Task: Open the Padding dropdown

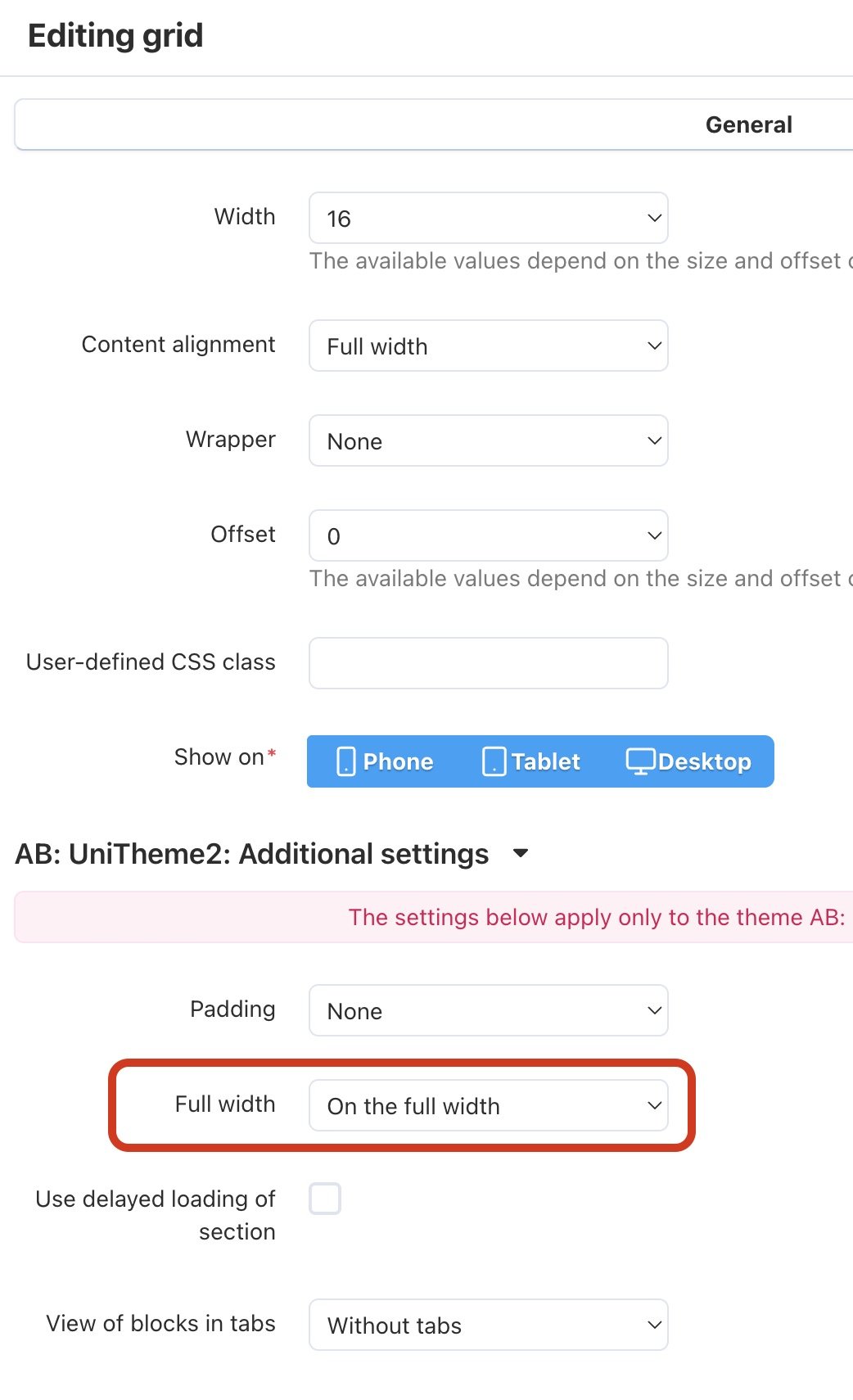Action: 488,1010
